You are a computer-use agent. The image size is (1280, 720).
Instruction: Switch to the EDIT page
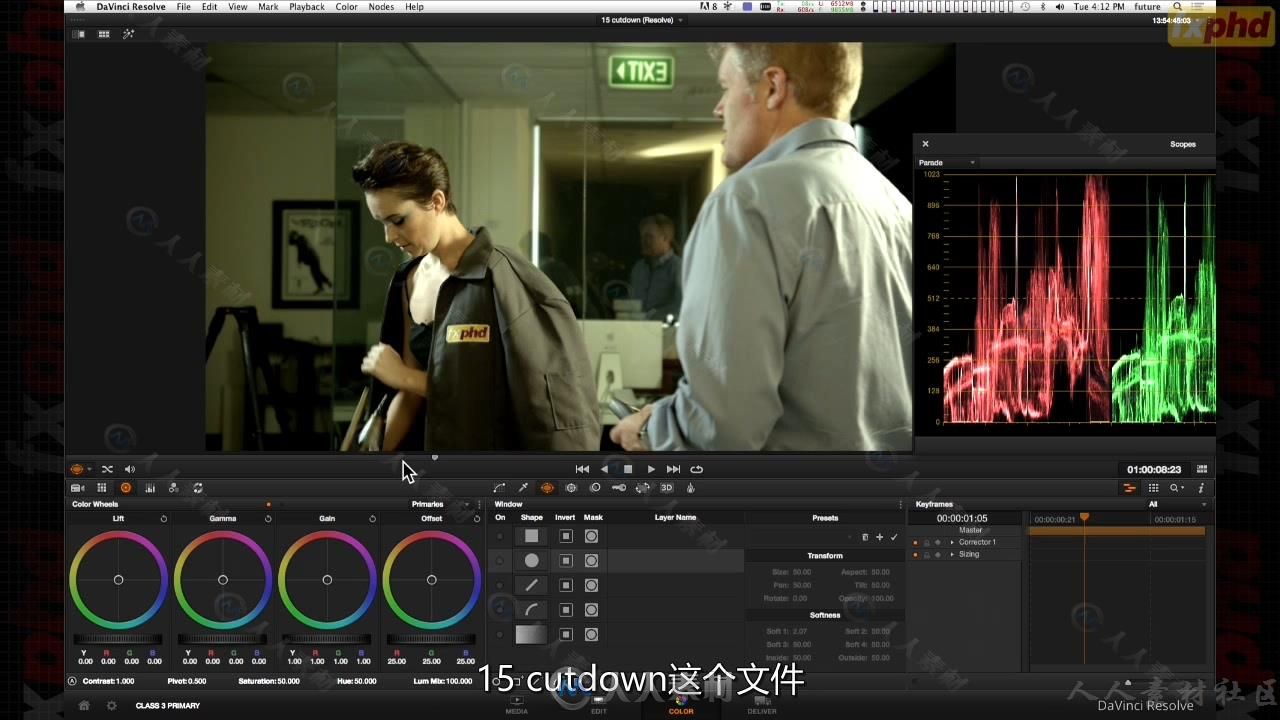click(599, 705)
